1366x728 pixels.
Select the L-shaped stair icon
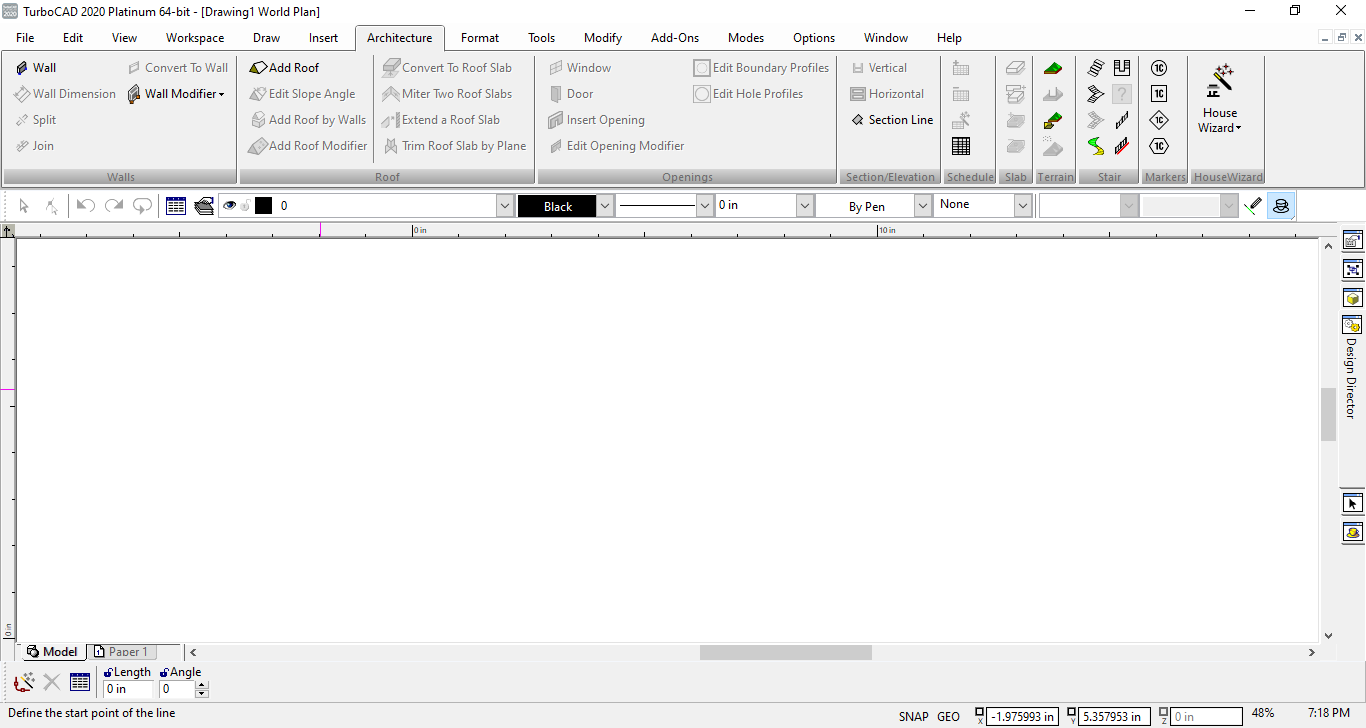tap(1096, 94)
